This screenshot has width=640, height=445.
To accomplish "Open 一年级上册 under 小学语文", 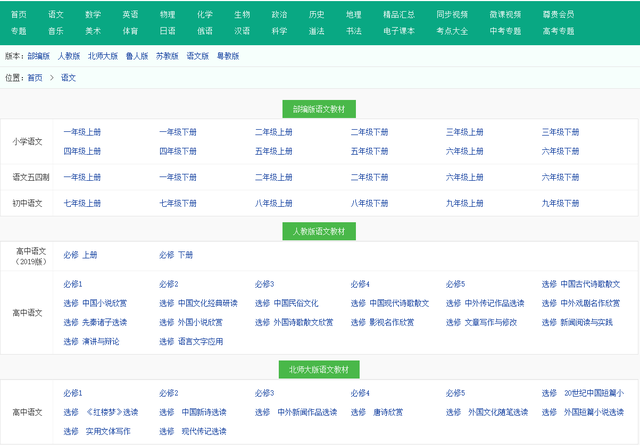I will 82,132.
